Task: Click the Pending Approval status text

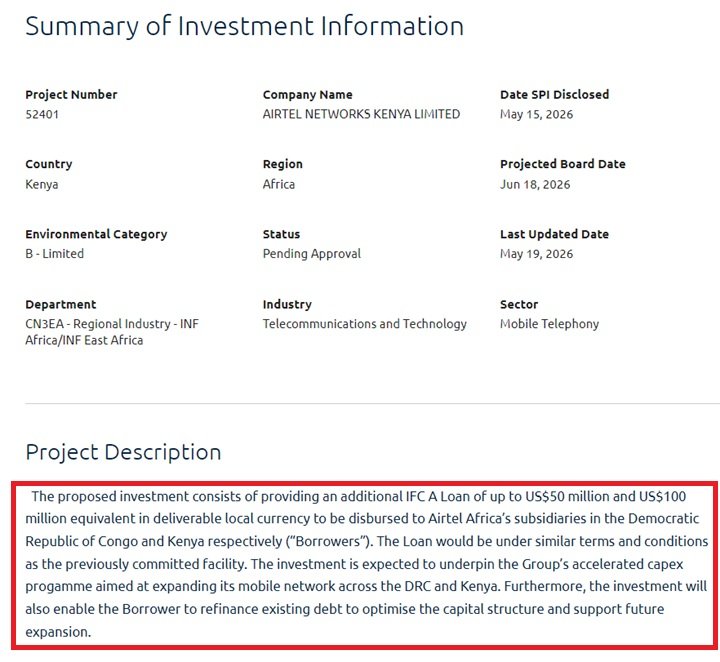Action: (x=312, y=254)
